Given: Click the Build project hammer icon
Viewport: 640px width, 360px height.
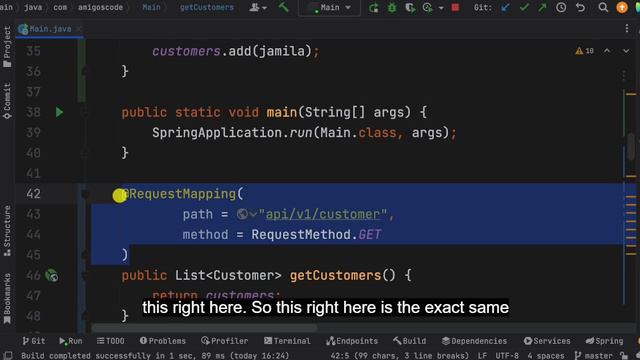Looking at the screenshot, I should coord(283,7).
